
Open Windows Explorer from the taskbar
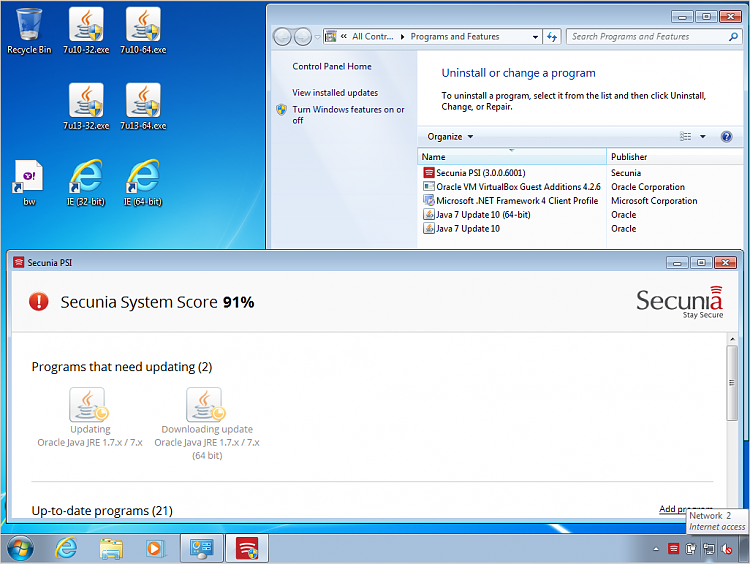pyautogui.click(x=111, y=548)
